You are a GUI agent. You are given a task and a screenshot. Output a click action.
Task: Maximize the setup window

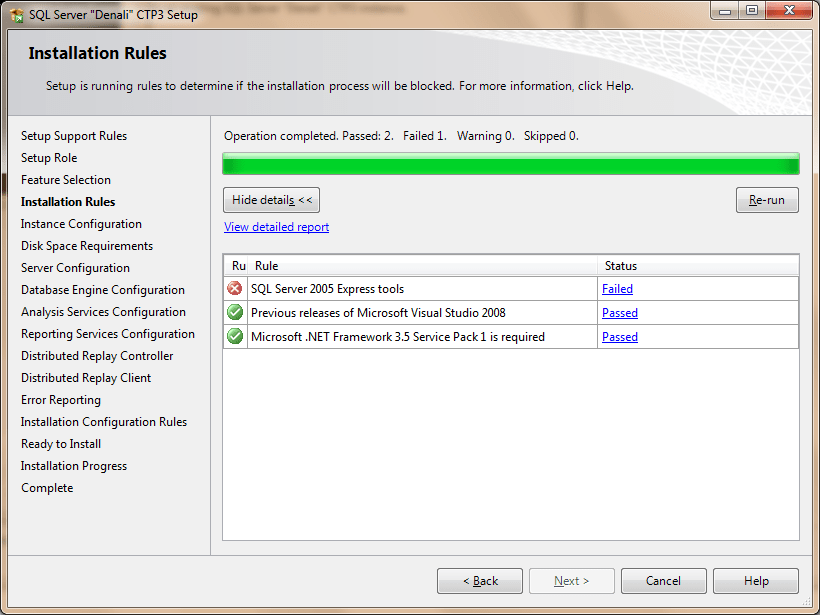(x=751, y=11)
